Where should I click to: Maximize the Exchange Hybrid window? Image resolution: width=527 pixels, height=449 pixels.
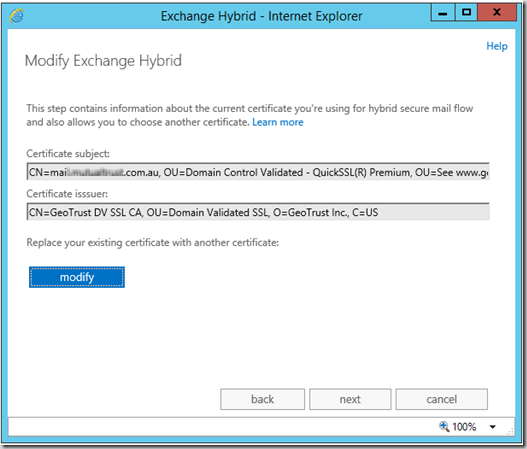(x=466, y=13)
